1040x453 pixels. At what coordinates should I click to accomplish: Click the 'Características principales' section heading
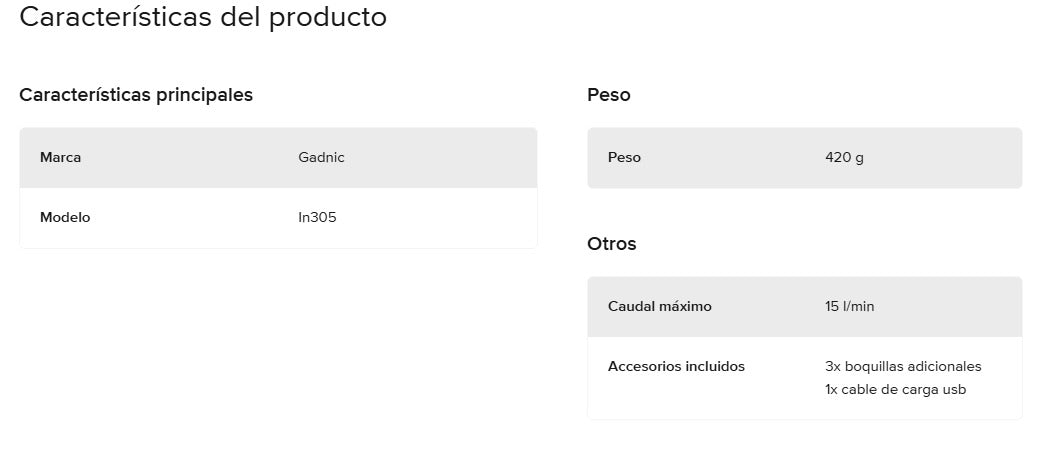pos(136,95)
